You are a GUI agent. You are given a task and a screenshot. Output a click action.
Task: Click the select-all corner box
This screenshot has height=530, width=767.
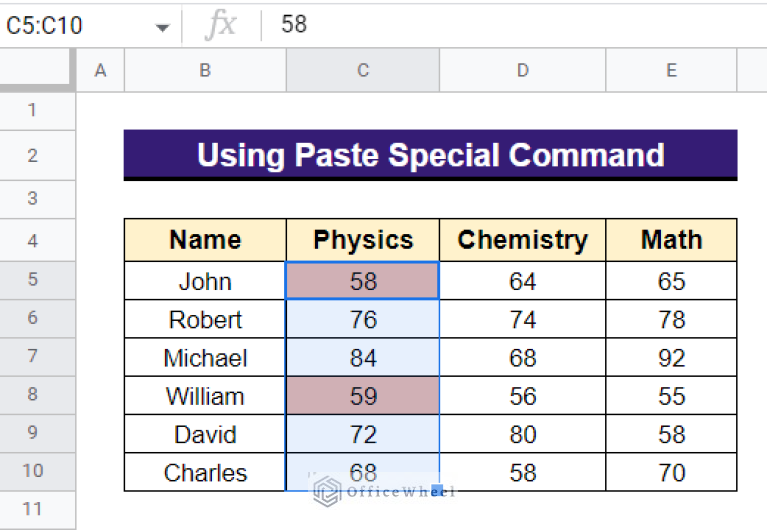click(37, 69)
